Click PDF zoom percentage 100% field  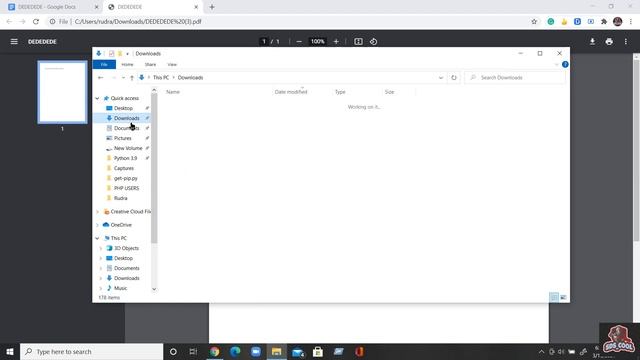(x=317, y=42)
